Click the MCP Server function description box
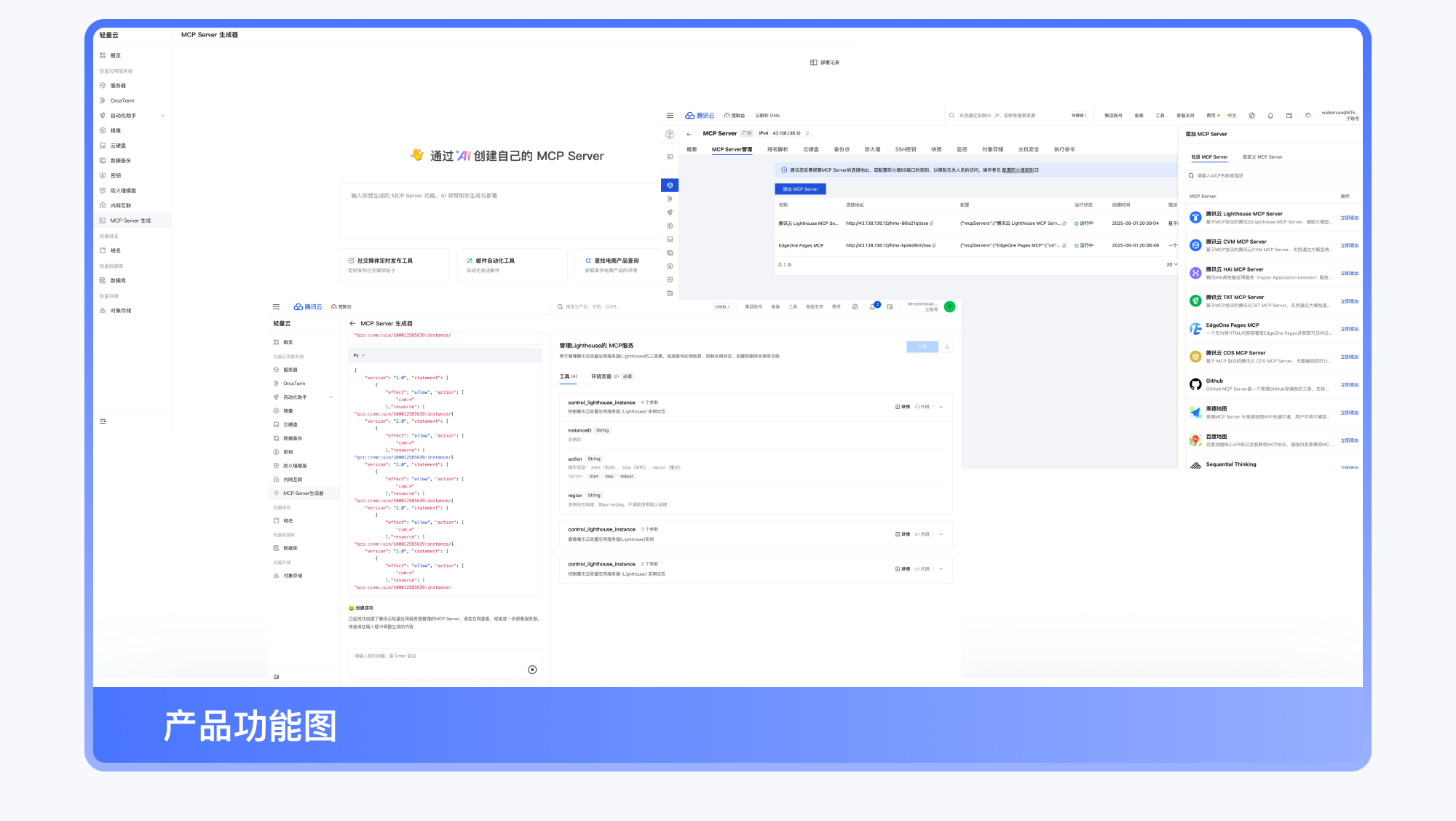Screen dimensions: 1456x821 pyautogui.click(x=501, y=210)
